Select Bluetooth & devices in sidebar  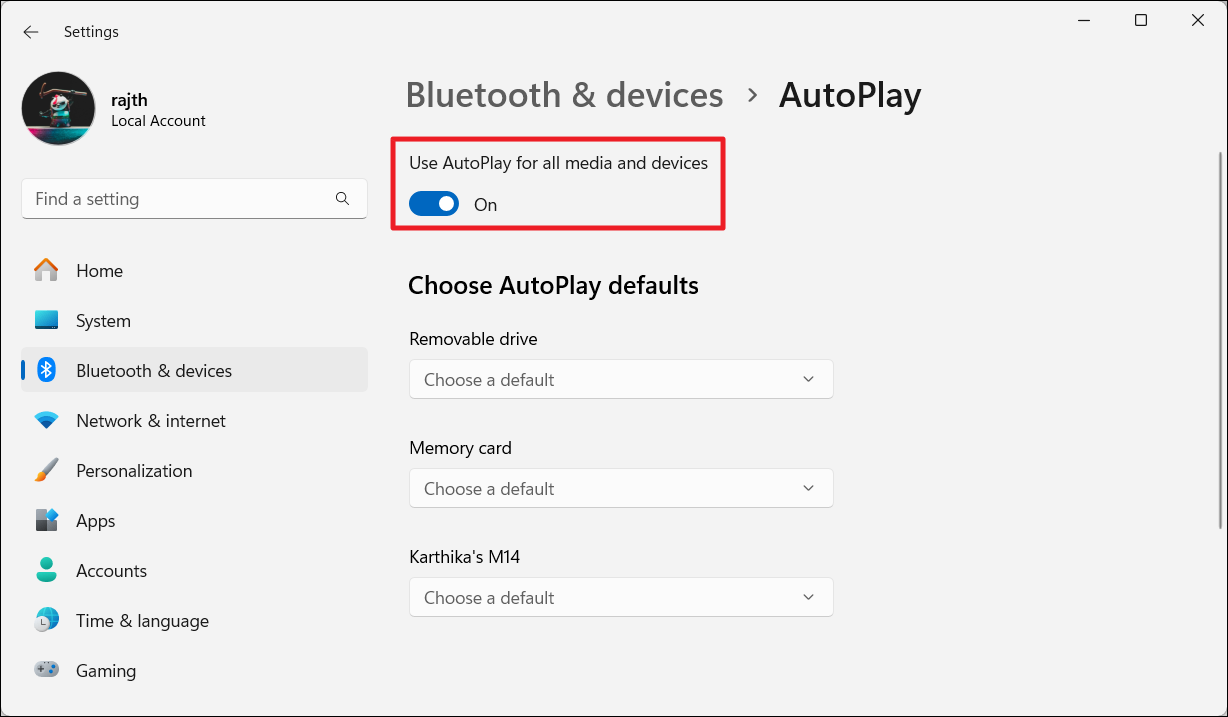(154, 371)
